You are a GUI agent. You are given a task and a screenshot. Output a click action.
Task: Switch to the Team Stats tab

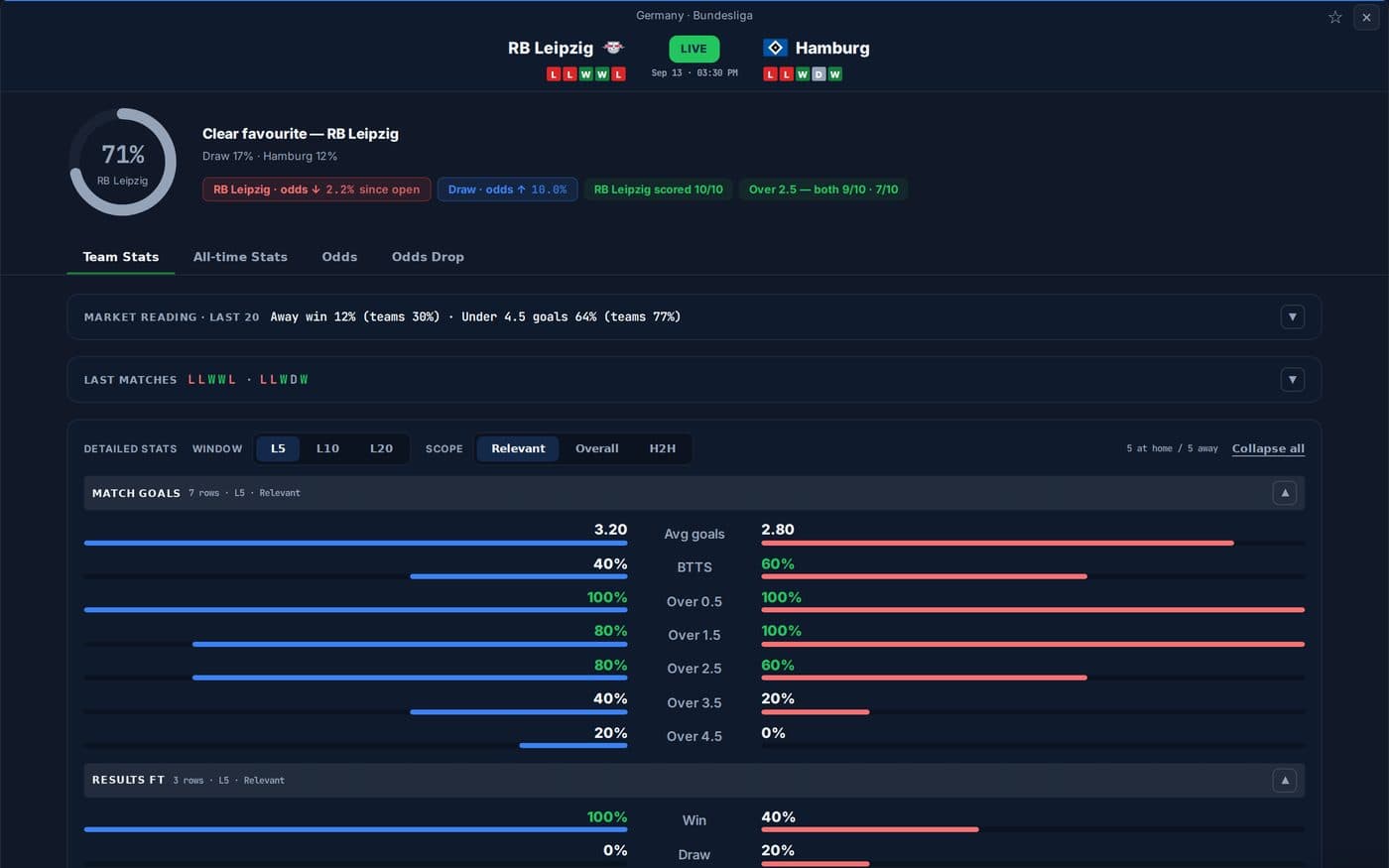121,257
